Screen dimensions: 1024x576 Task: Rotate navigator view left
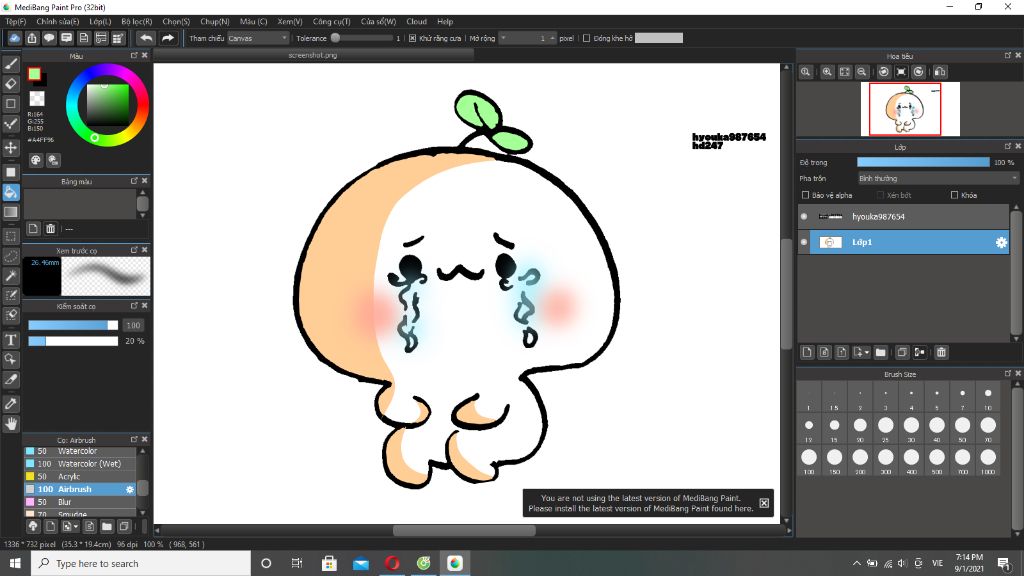tap(884, 72)
